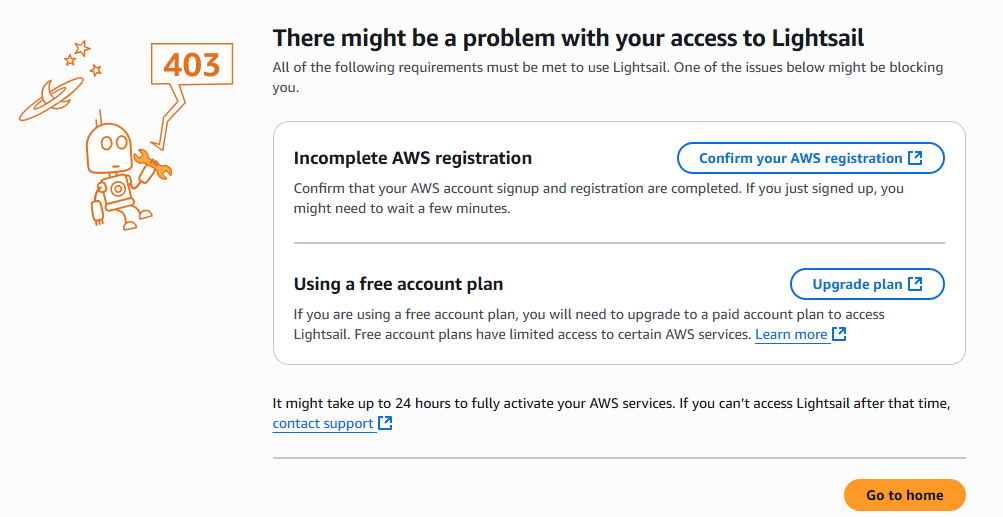Image resolution: width=1003 pixels, height=517 pixels.
Task: Click the 24 hours activation notice text
Action: click(x=610, y=404)
